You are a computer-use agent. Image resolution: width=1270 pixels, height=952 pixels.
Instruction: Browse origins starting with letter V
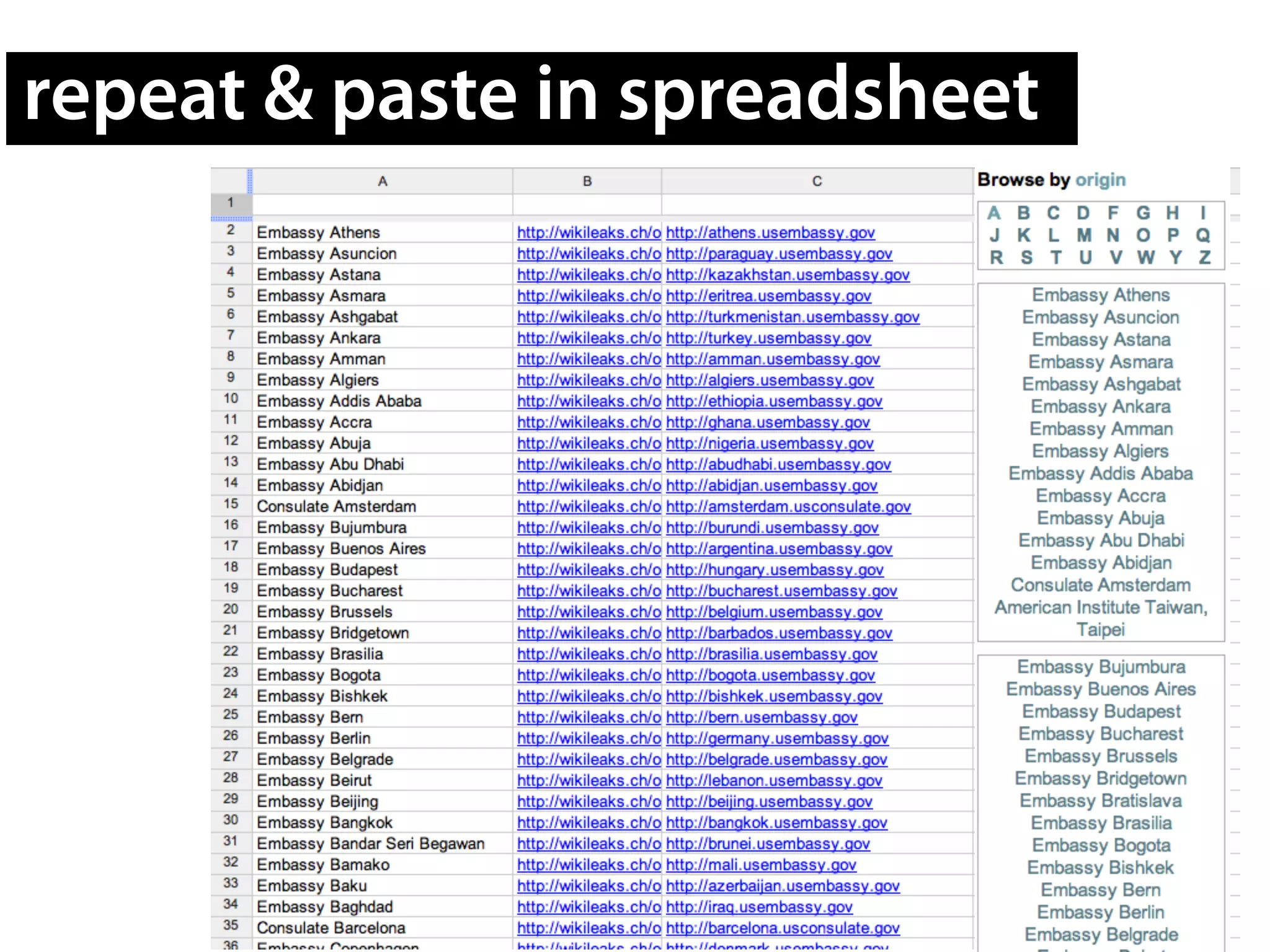pyautogui.click(x=1116, y=258)
